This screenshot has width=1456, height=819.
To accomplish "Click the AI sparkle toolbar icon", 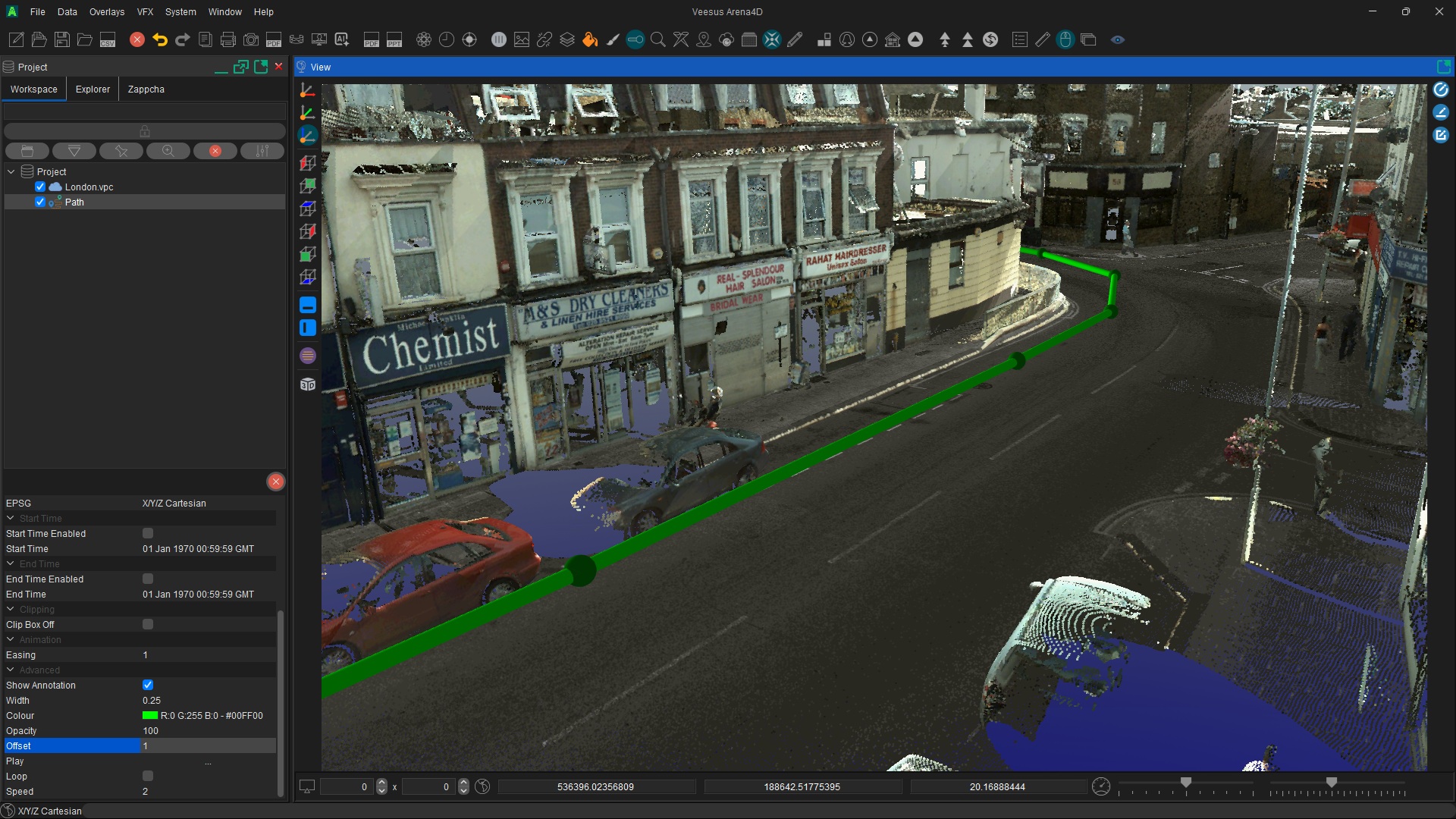I will point(342,40).
